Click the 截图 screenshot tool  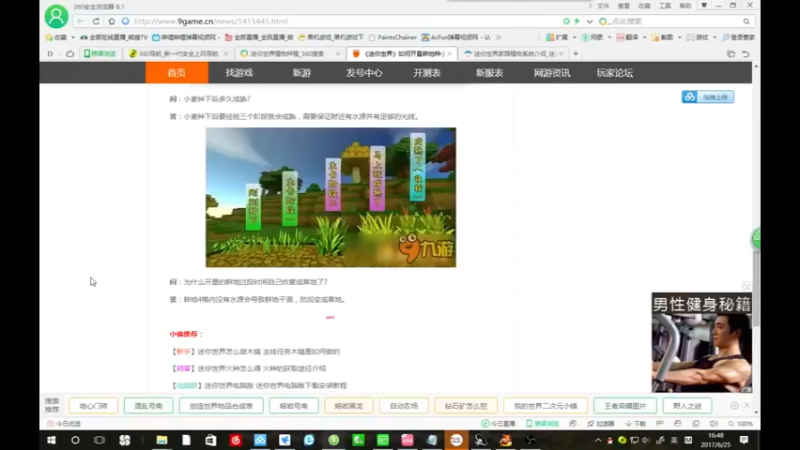tap(663, 37)
